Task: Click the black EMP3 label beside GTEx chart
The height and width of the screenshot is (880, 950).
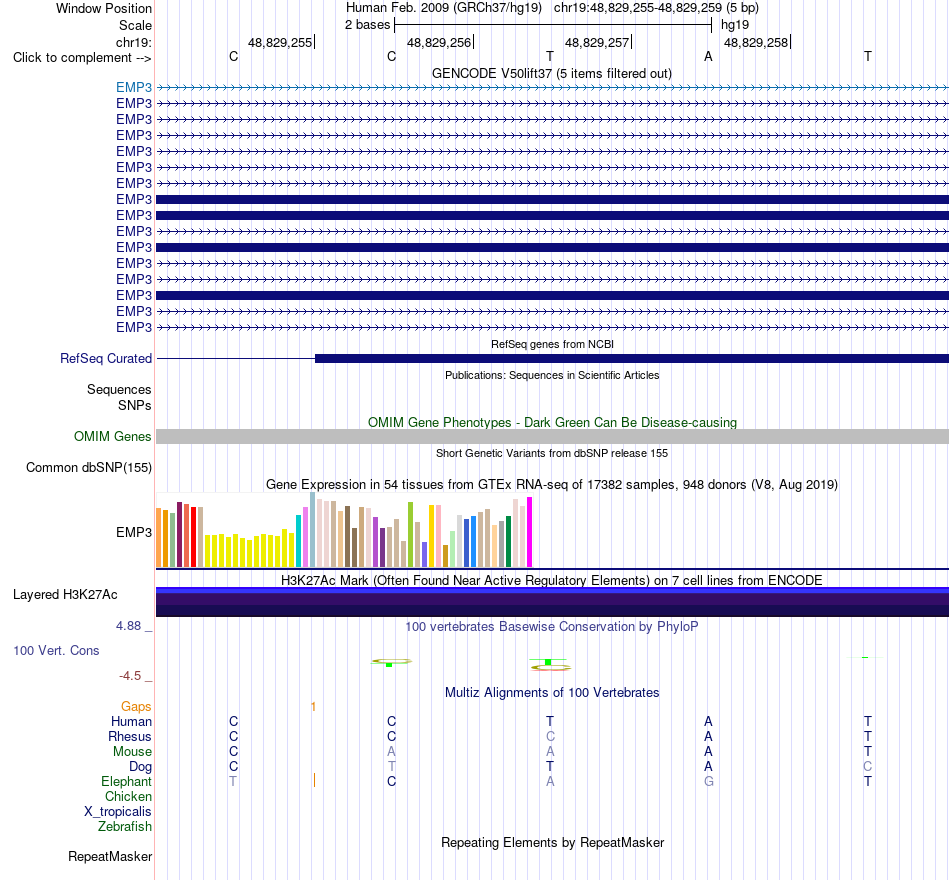Action: point(134,532)
